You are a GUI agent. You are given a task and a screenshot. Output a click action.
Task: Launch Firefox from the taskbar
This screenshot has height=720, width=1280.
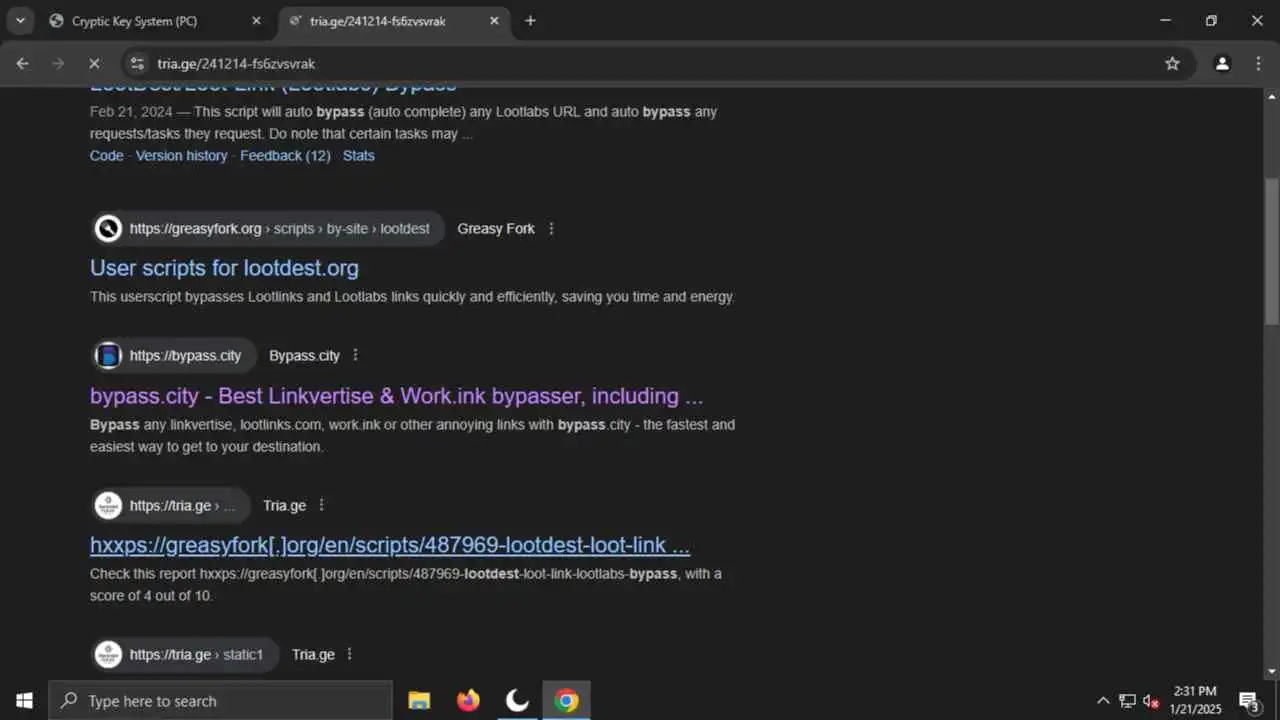[468, 701]
